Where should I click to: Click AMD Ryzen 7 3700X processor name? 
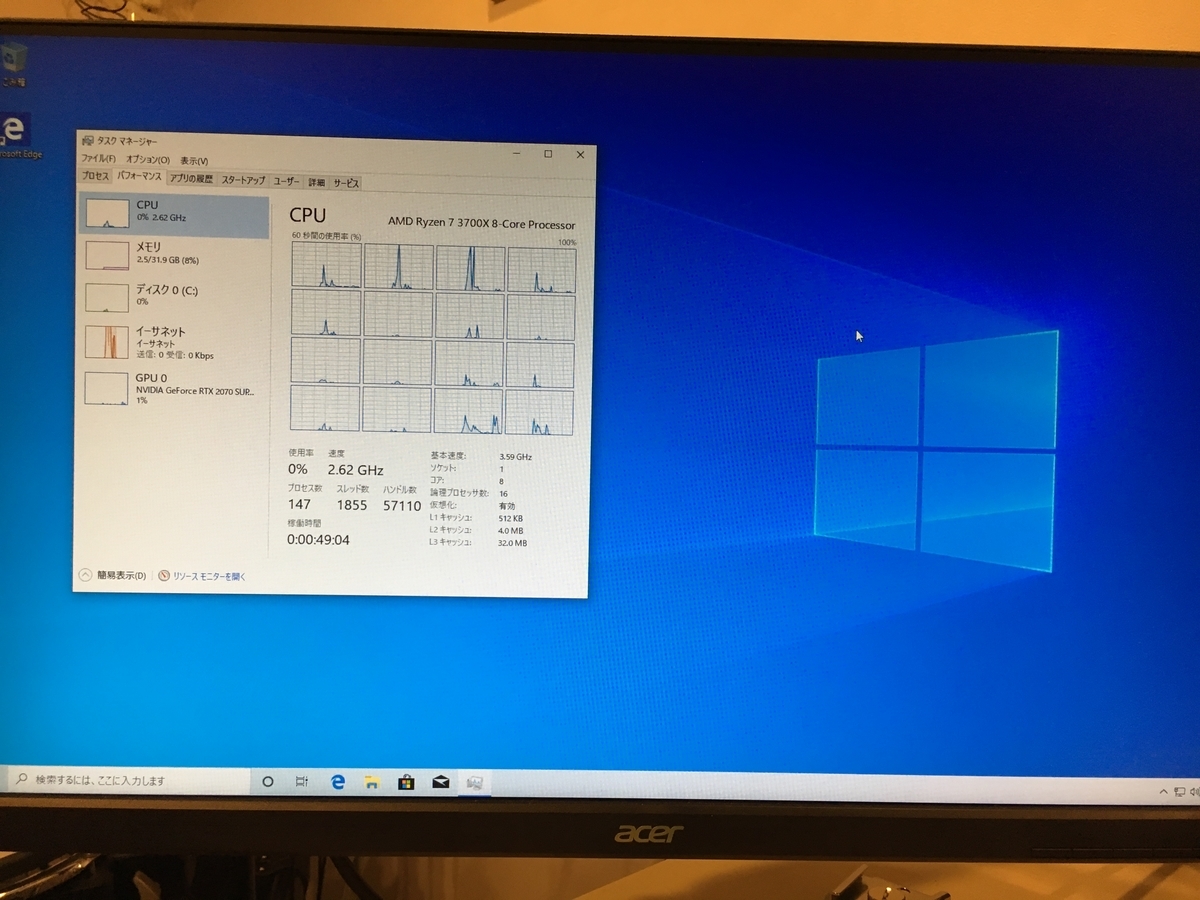[x=482, y=225]
